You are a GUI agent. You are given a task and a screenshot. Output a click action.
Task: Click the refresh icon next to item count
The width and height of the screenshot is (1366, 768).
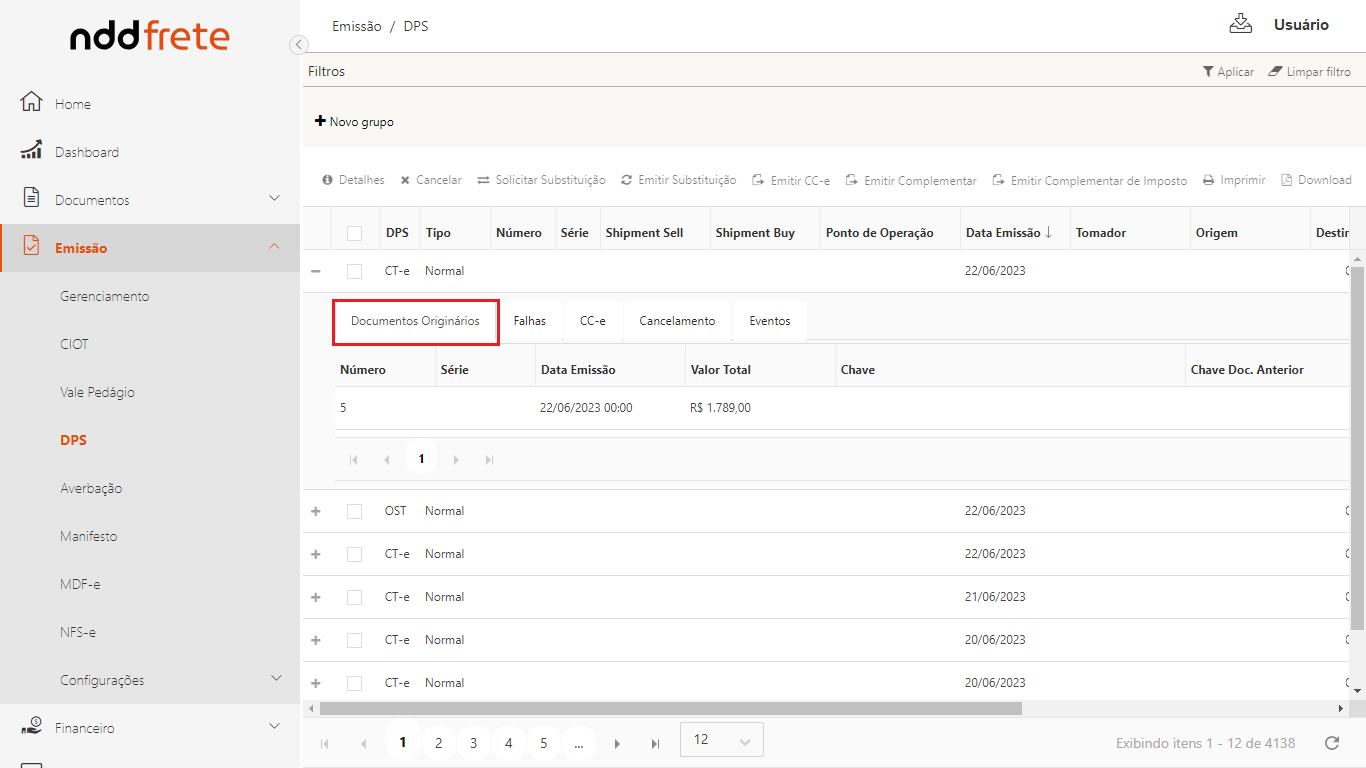click(x=1331, y=743)
